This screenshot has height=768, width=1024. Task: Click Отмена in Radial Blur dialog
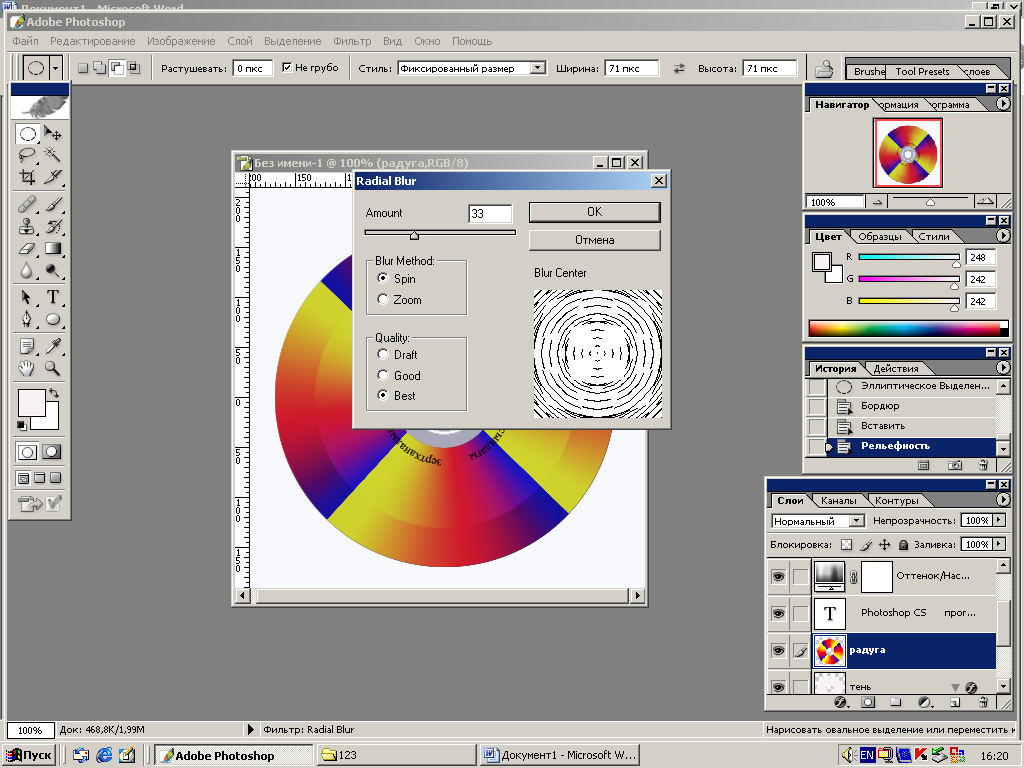click(594, 240)
